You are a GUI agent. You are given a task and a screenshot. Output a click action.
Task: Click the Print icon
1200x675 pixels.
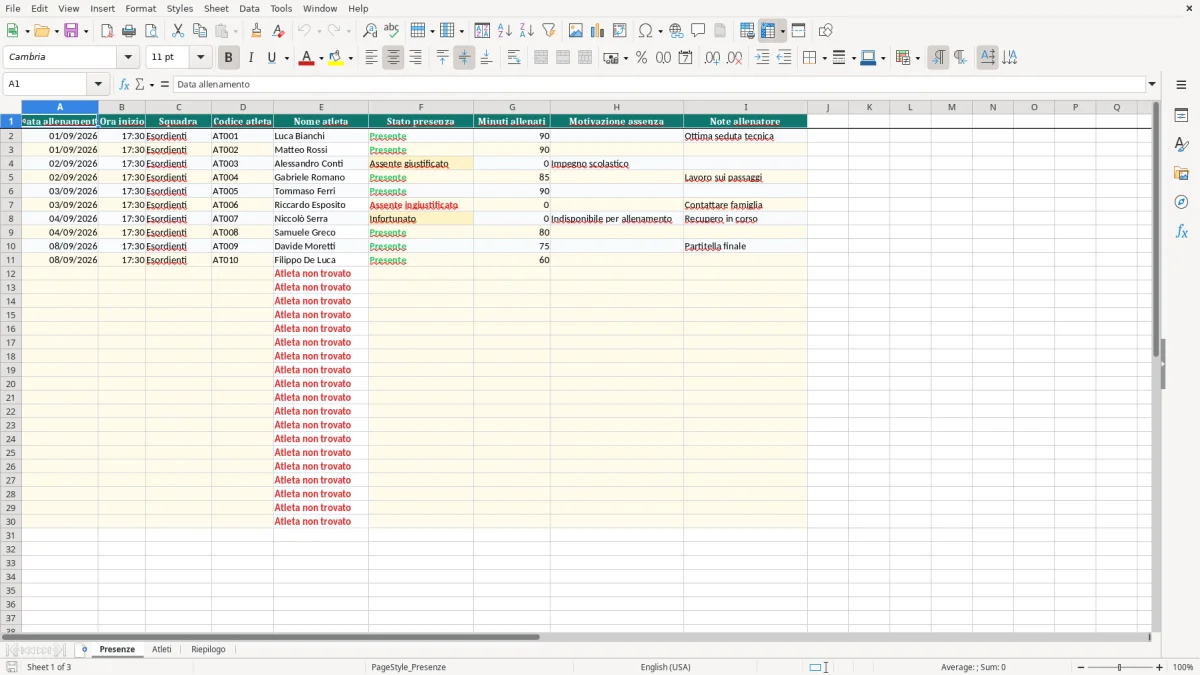click(x=129, y=31)
